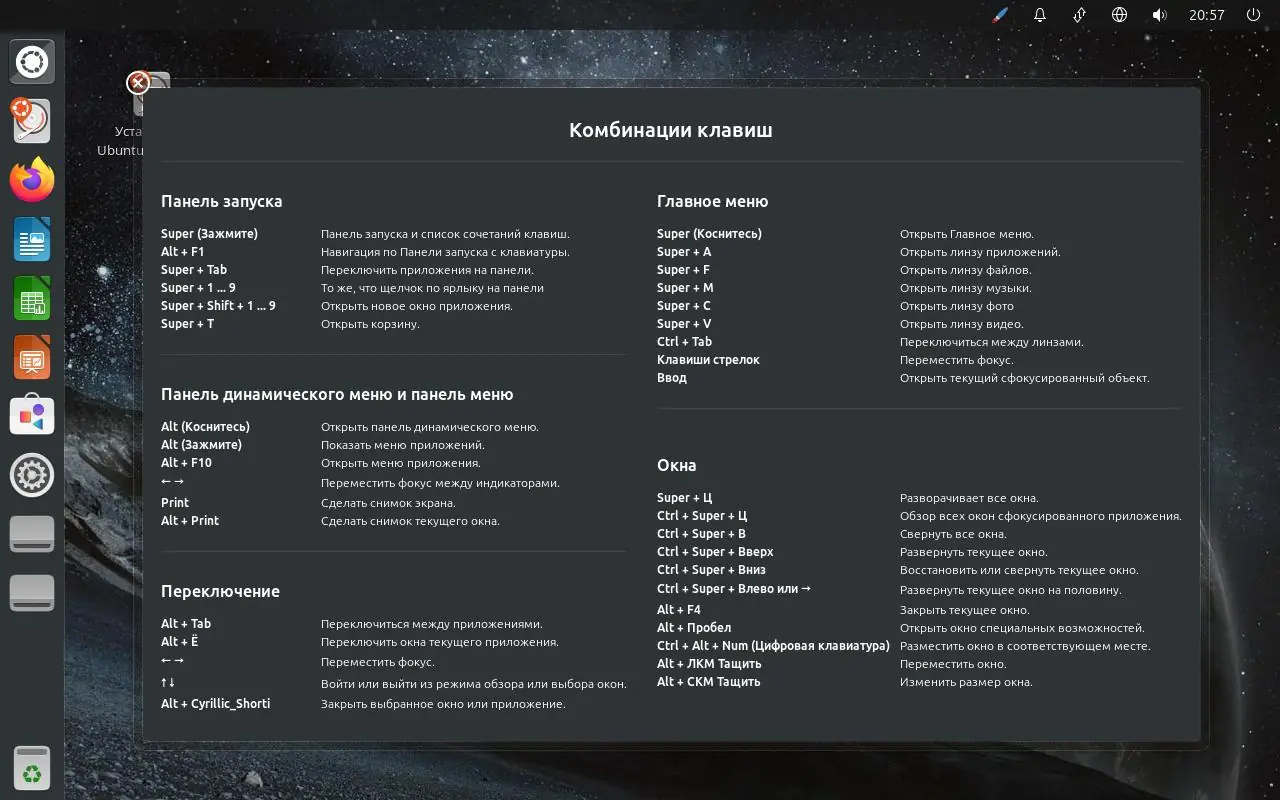Launch LibreOffice Impress presentation app
This screenshot has width=1280, height=800.
pos(32,358)
